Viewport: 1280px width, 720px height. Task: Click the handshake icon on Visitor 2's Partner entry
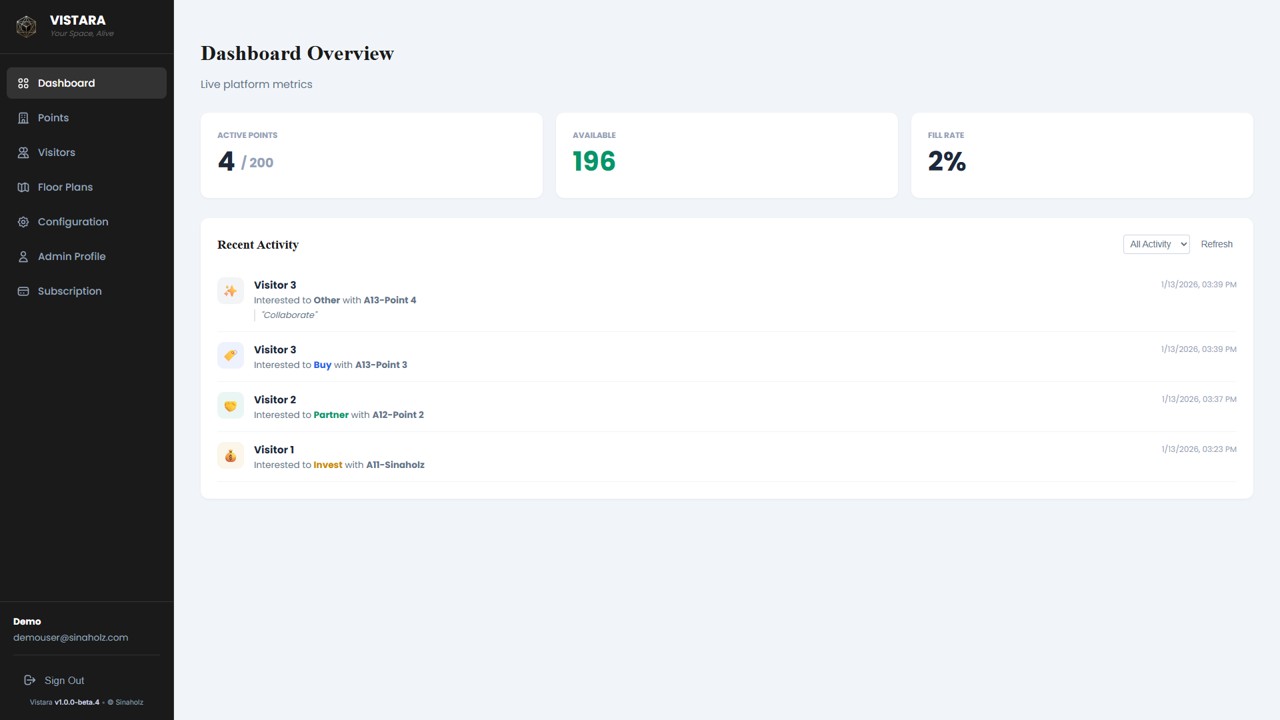coord(230,405)
